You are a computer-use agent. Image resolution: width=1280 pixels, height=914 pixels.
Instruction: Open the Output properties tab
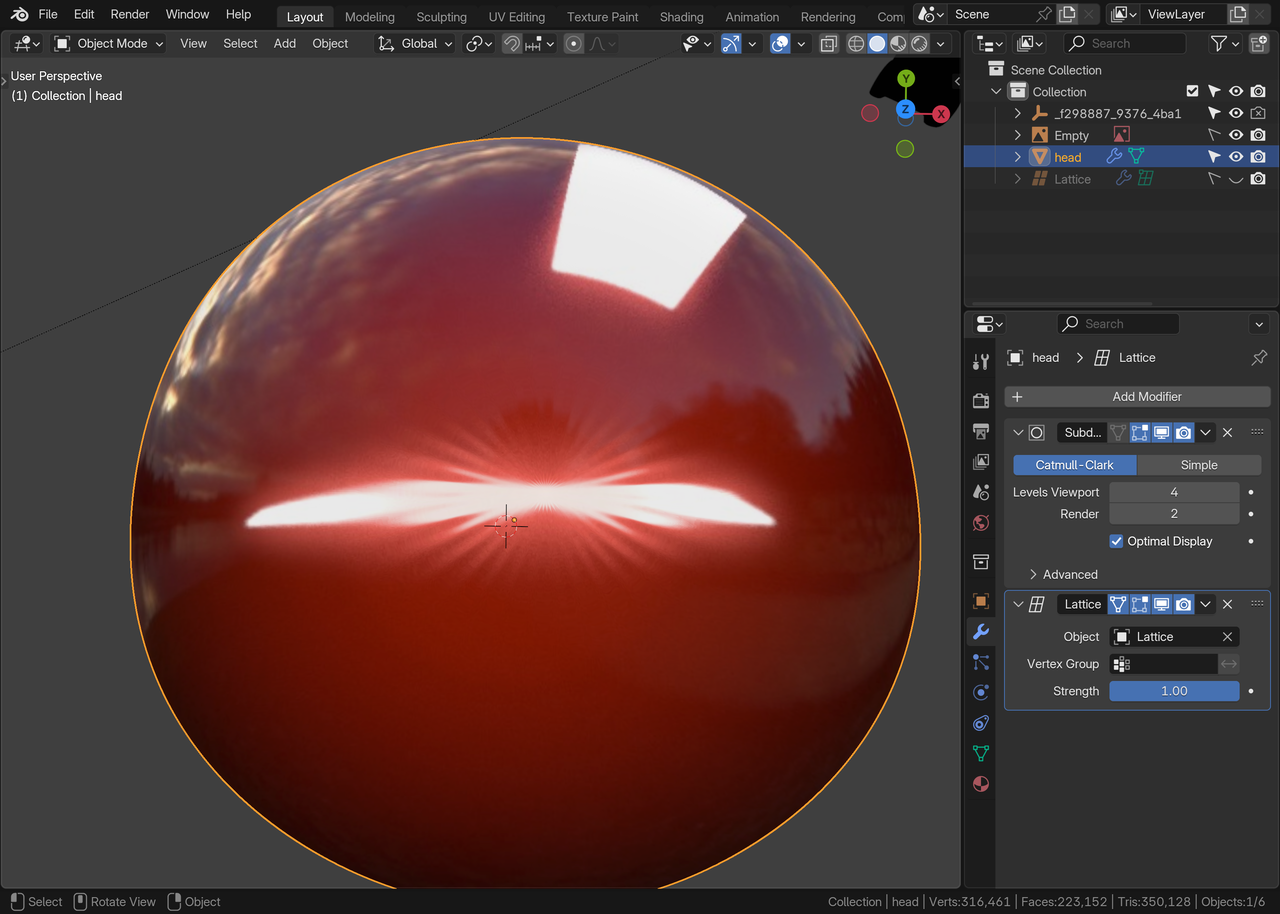981,431
